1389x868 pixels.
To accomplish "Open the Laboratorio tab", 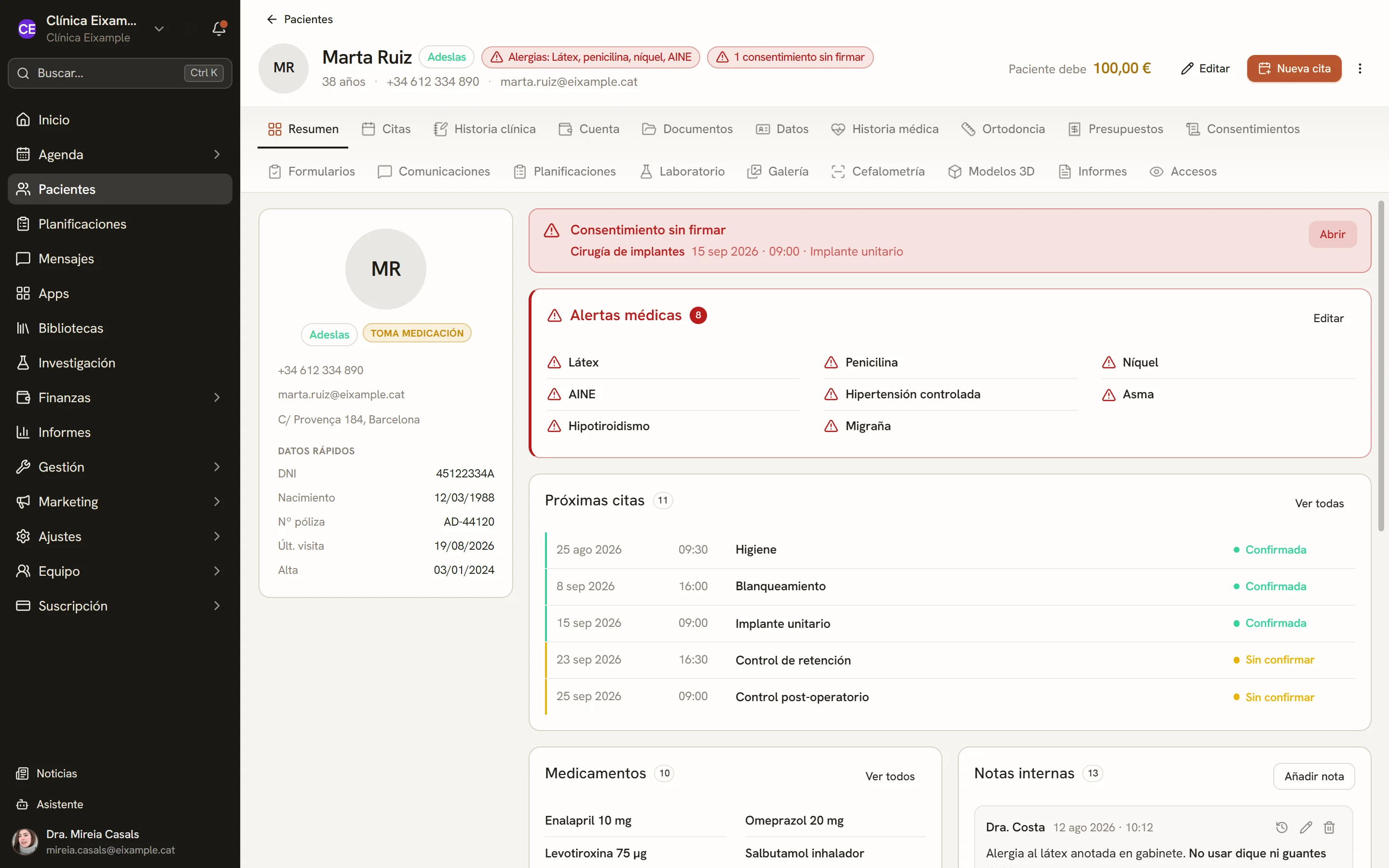I will coord(682,172).
